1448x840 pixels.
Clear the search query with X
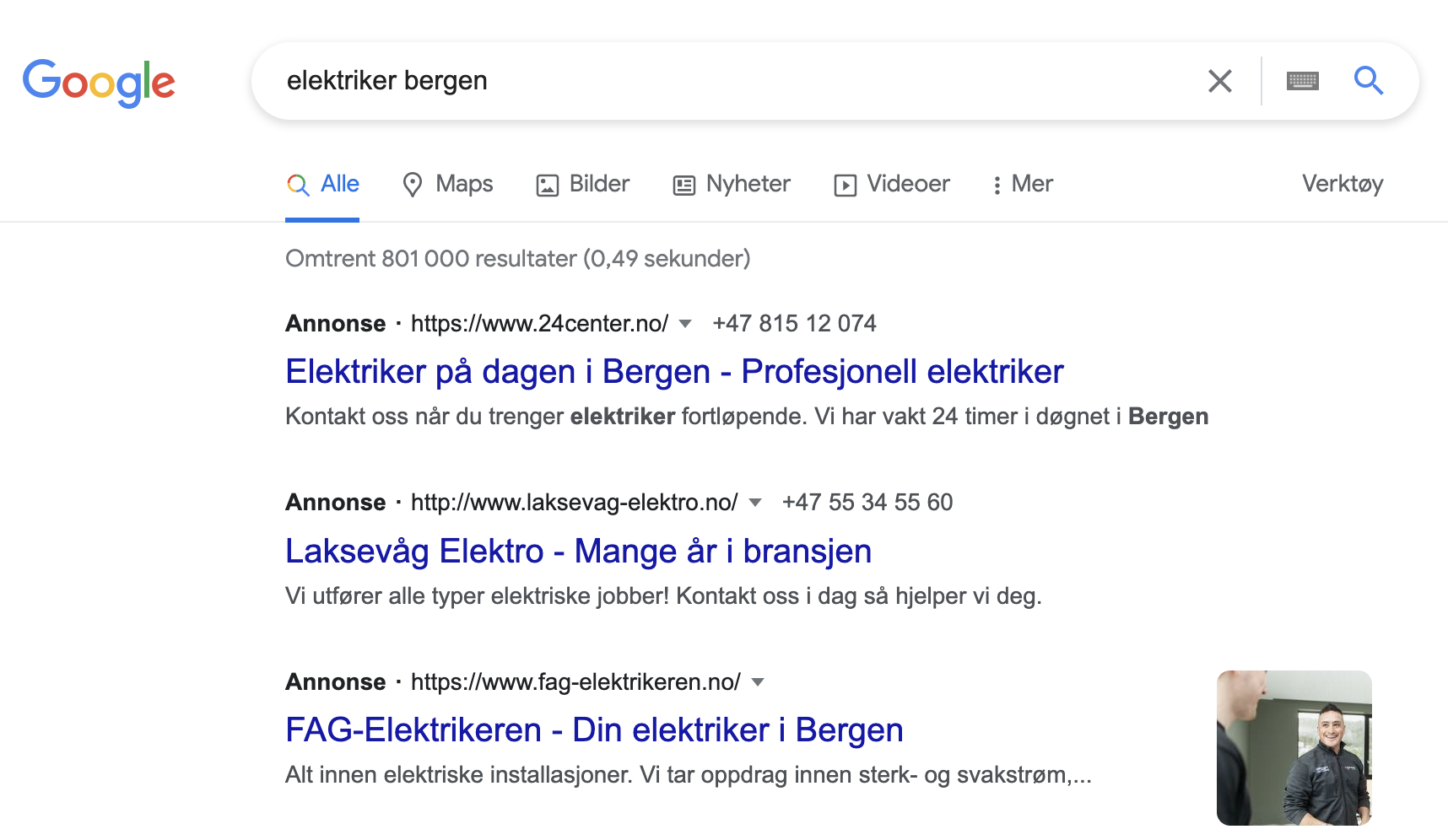(x=1219, y=81)
